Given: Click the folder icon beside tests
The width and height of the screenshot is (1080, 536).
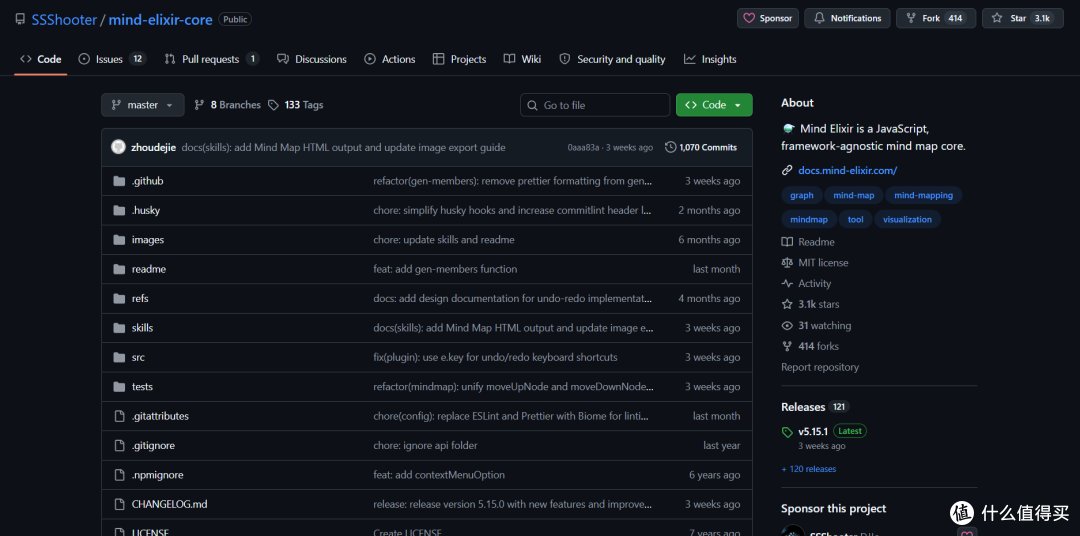Looking at the screenshot, I should click(x=119, y=386).
